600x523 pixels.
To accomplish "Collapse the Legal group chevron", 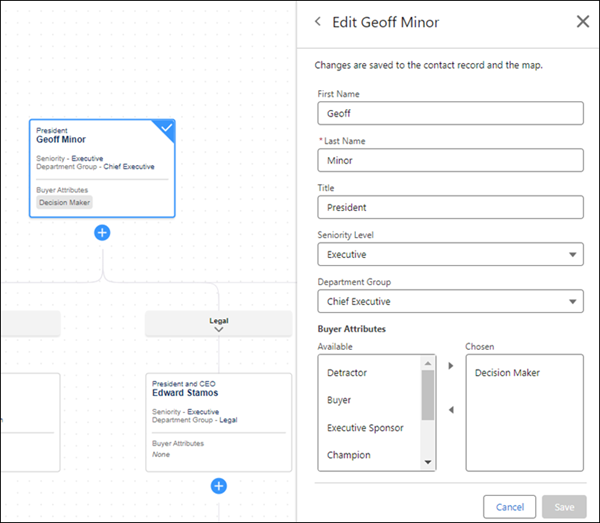I will point(218,329).
